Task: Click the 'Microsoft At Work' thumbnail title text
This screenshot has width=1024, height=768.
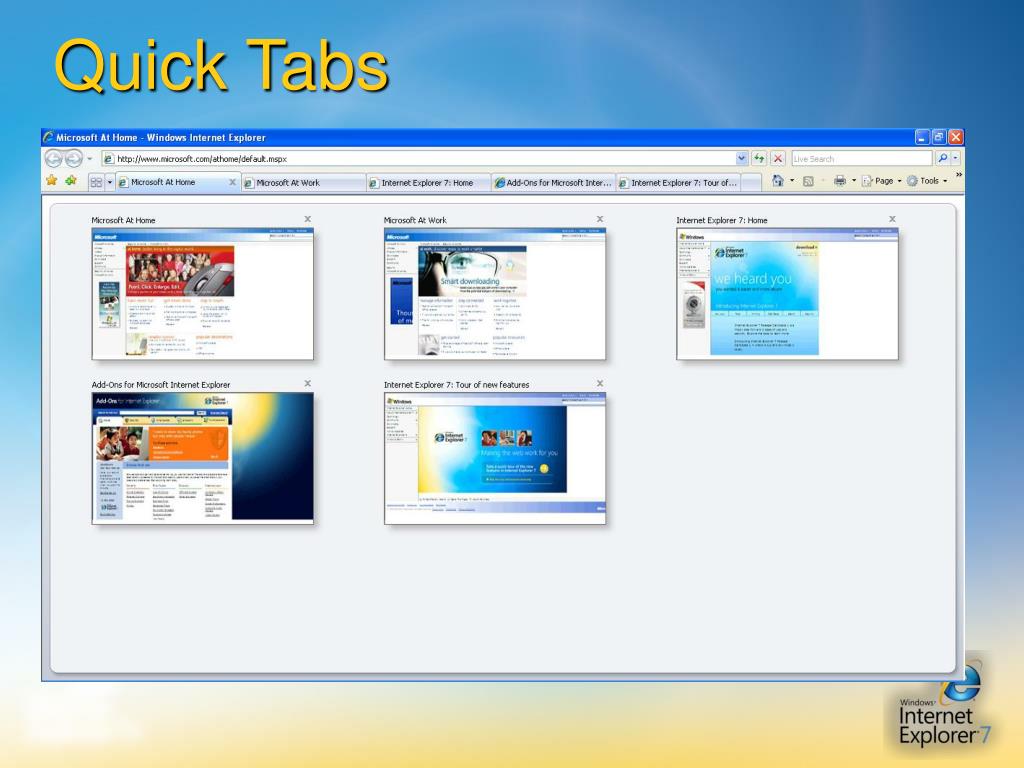Action: pos(415,220)
